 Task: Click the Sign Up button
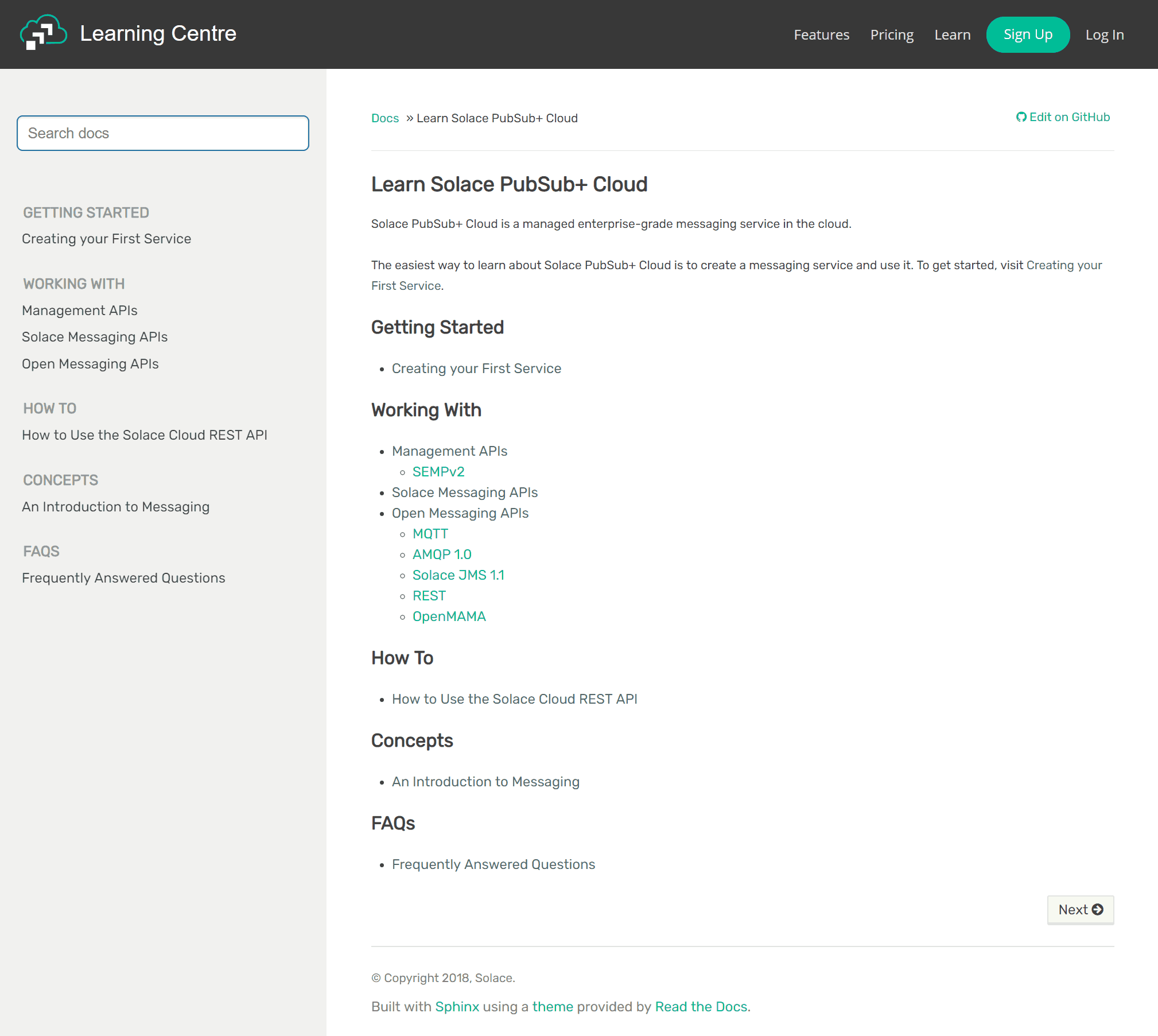pos(1028,34)
